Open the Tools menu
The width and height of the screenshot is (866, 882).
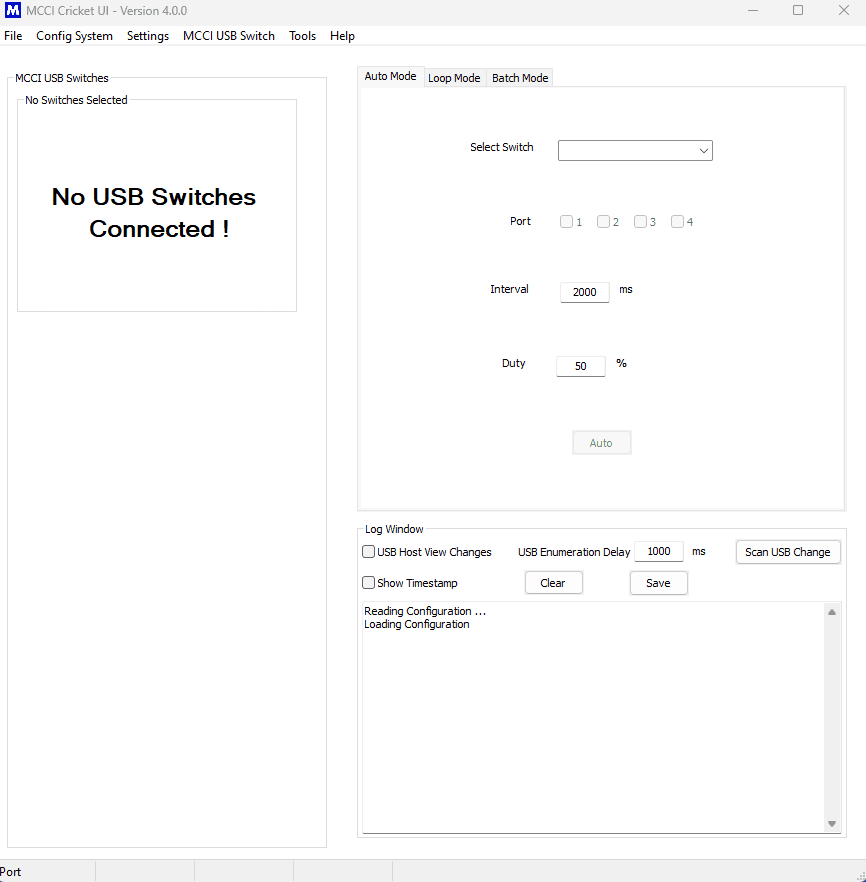(x=303, y=36)
